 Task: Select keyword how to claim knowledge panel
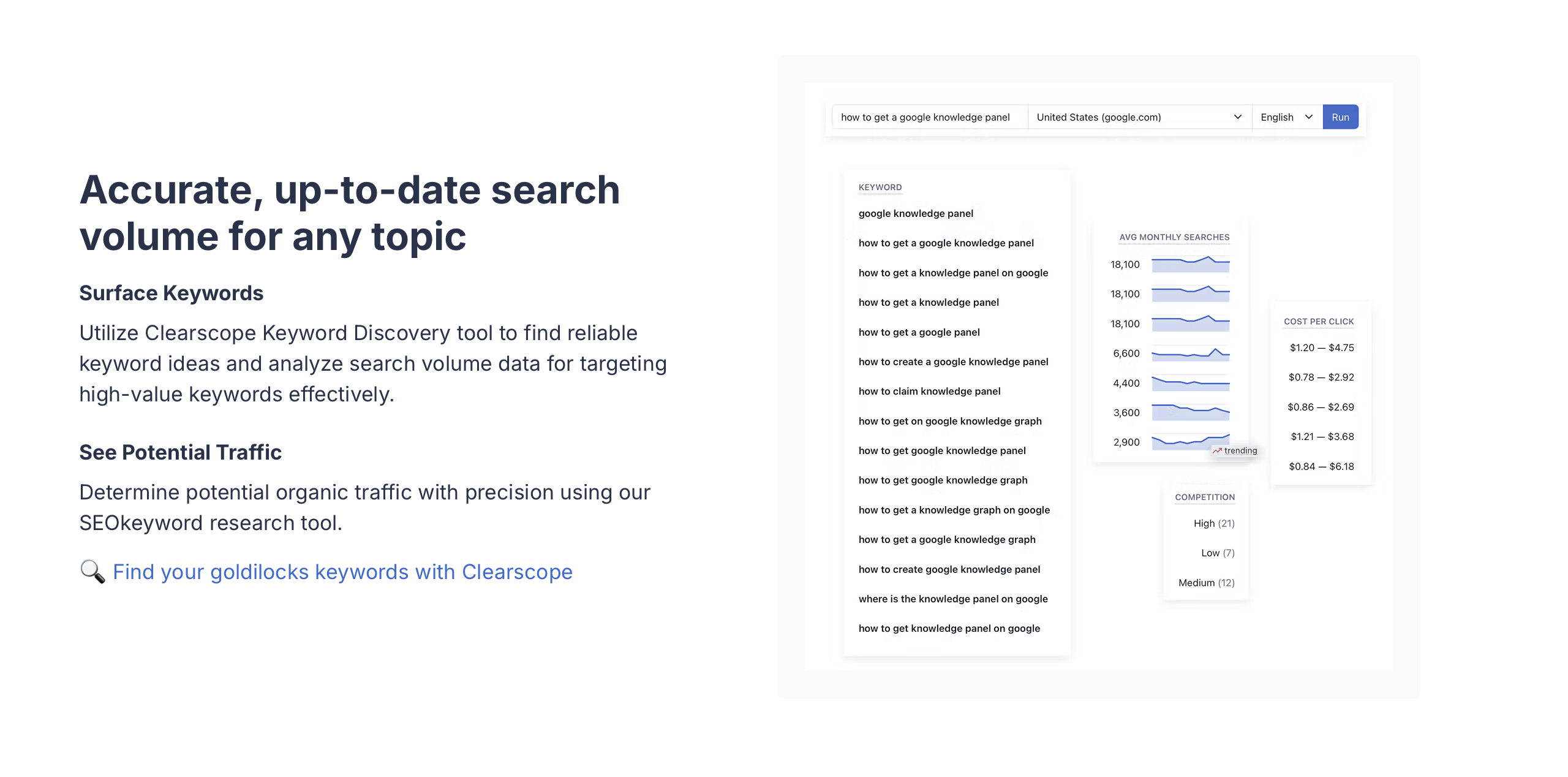[929, 391]
